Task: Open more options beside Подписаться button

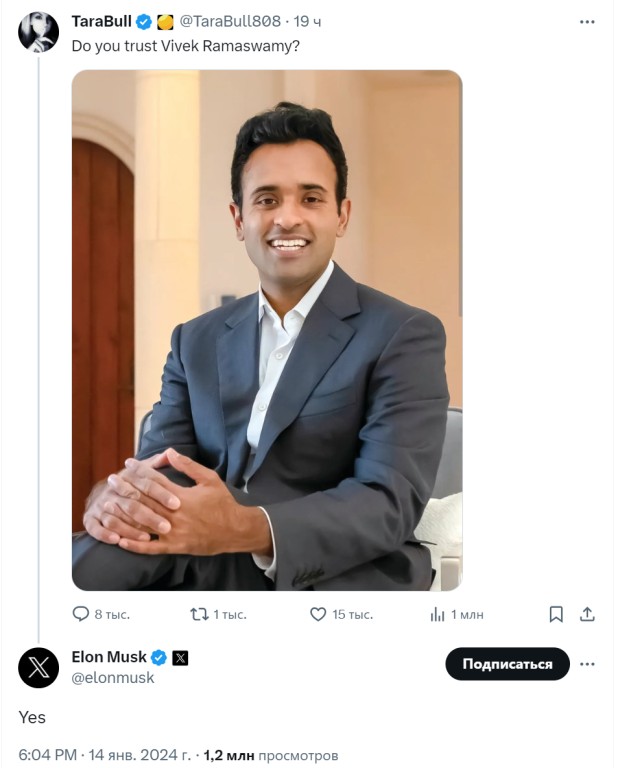Action: pos(588,664)
